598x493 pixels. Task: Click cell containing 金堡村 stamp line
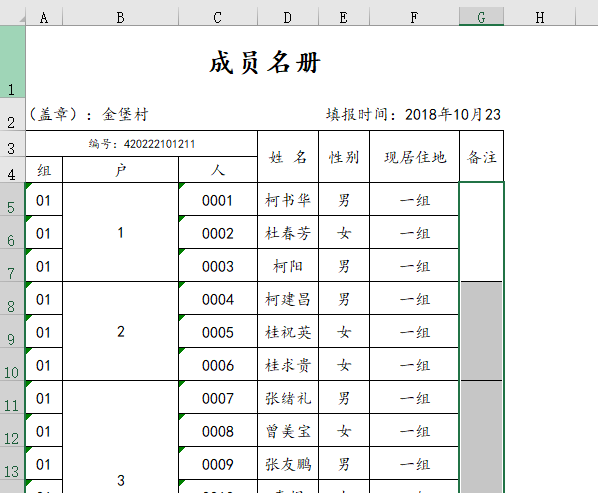[88, 114]
